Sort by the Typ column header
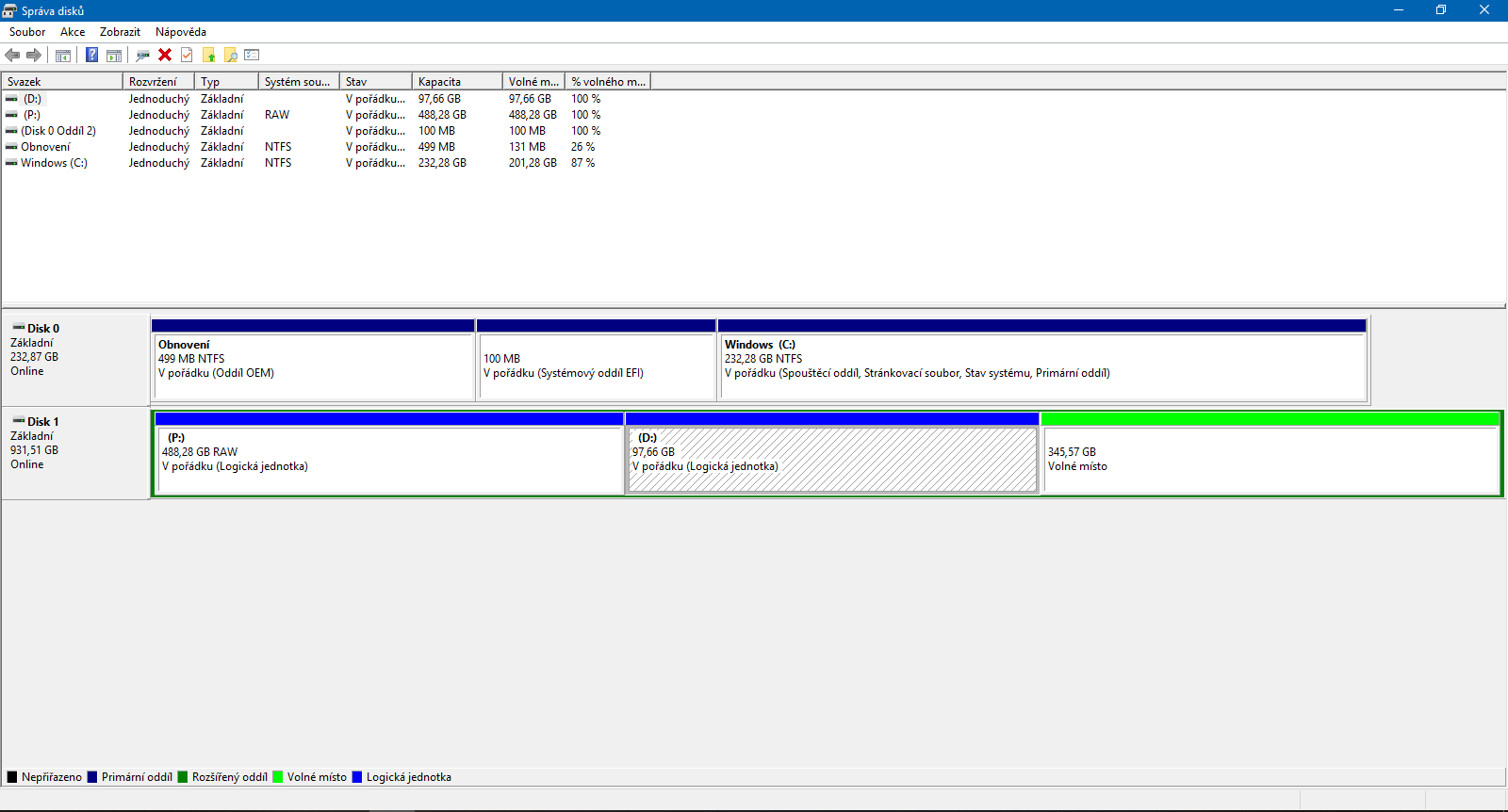The height and width of the screenshot is (812, 1508). click(226, 82)
